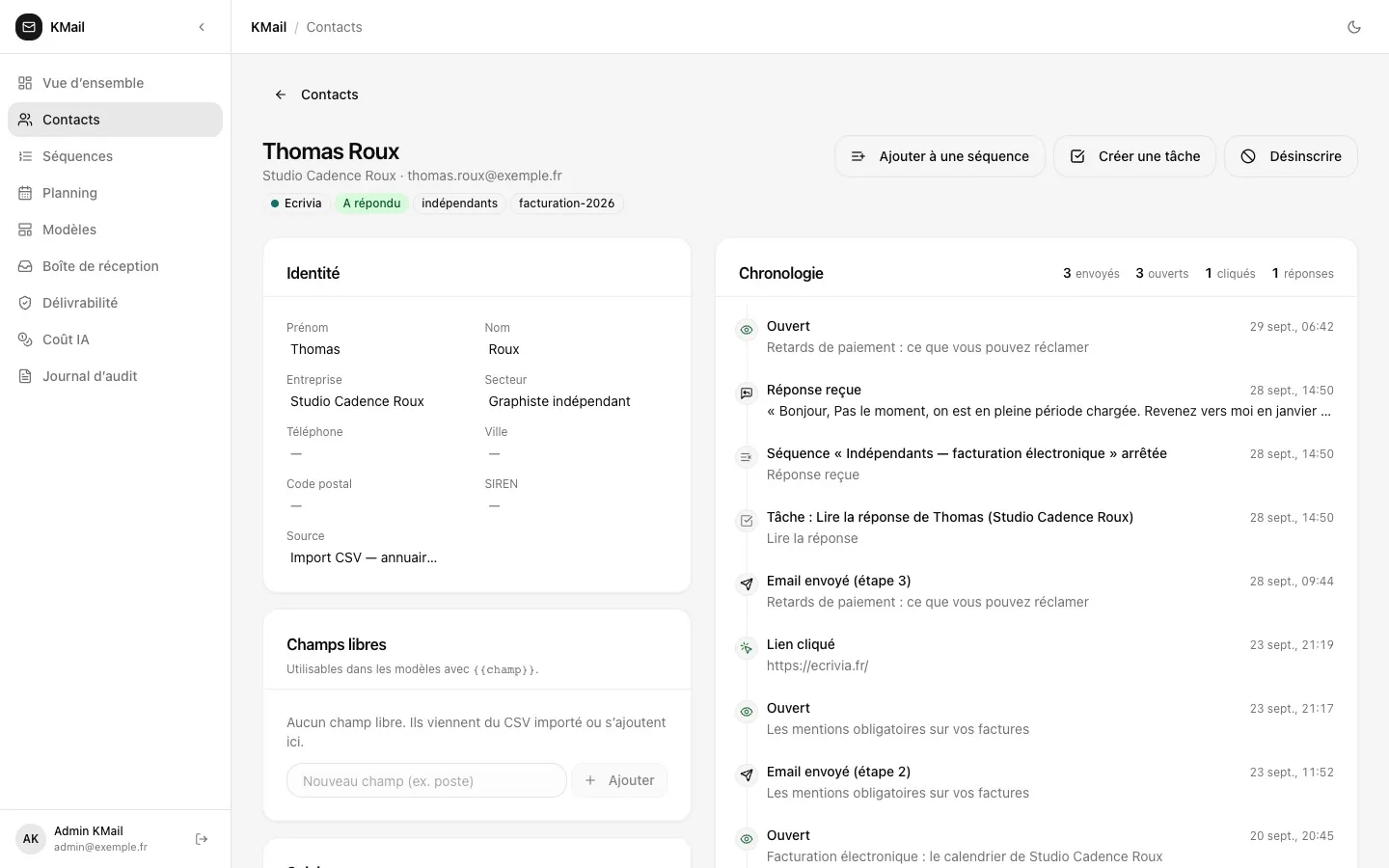Open Journal d'audit
The height and width of the screenshot is (868, 1389).
(115, 376)
